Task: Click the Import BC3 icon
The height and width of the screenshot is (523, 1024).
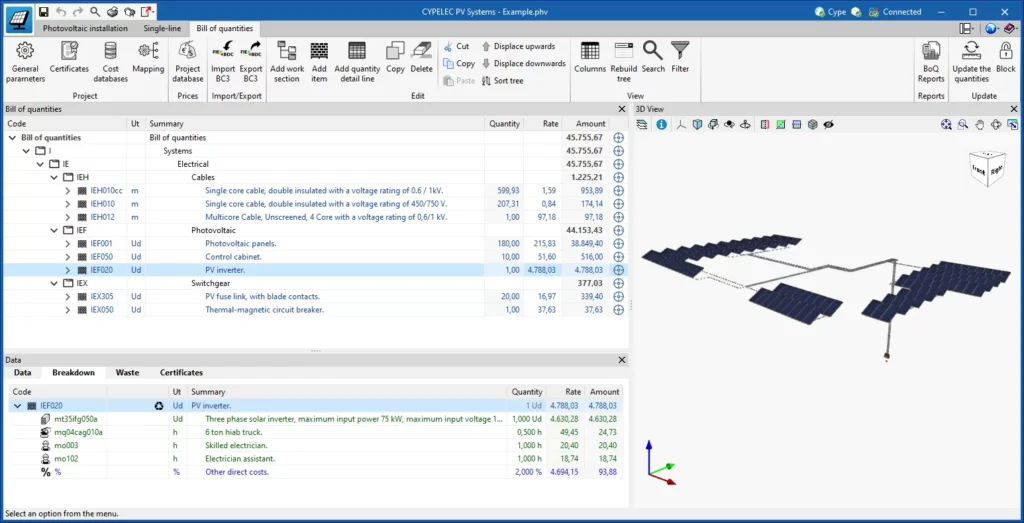Action: tap(222, 60)
